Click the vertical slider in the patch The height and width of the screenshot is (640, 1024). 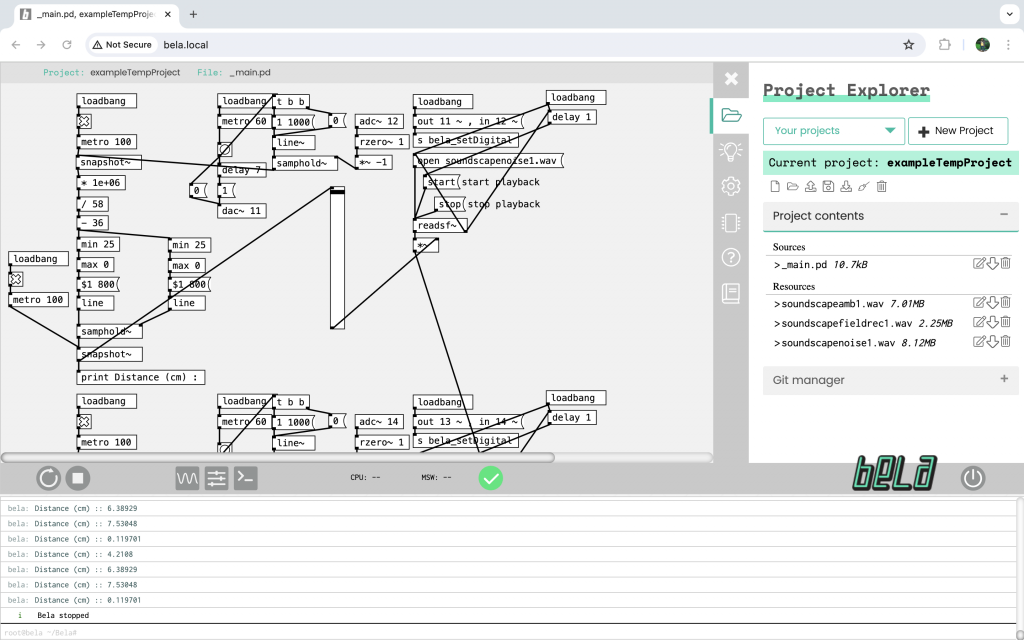337,258
